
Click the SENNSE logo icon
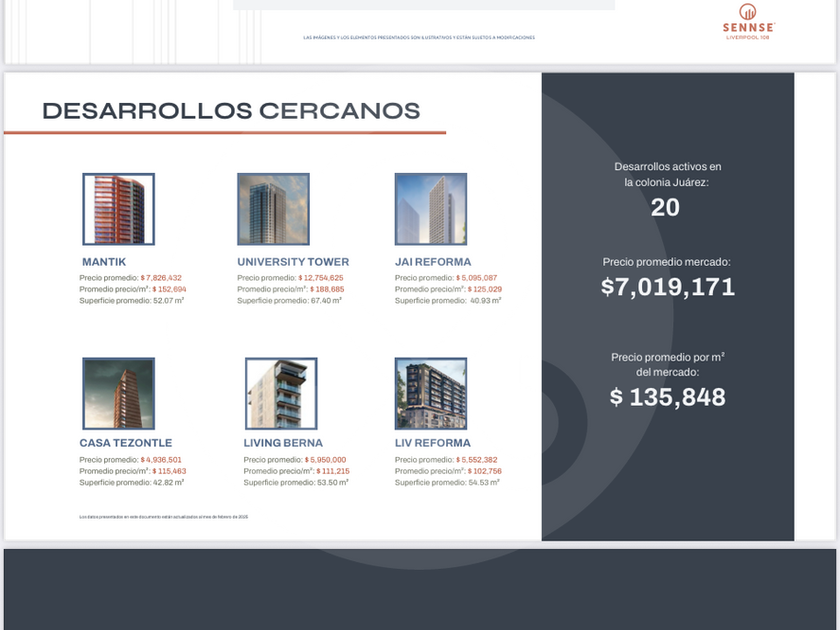click(748, 11)
